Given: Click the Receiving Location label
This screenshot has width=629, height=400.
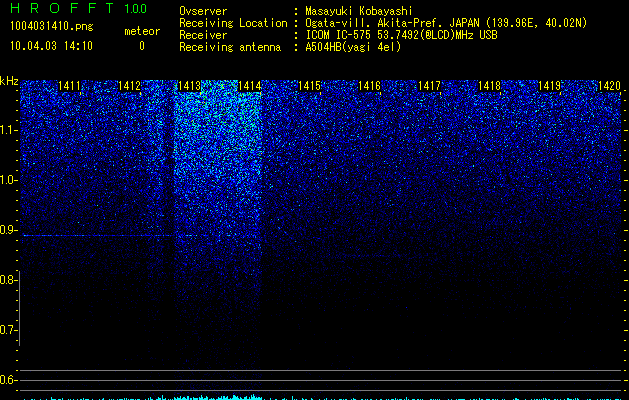Looking at the screenshot, I should 233,23.
